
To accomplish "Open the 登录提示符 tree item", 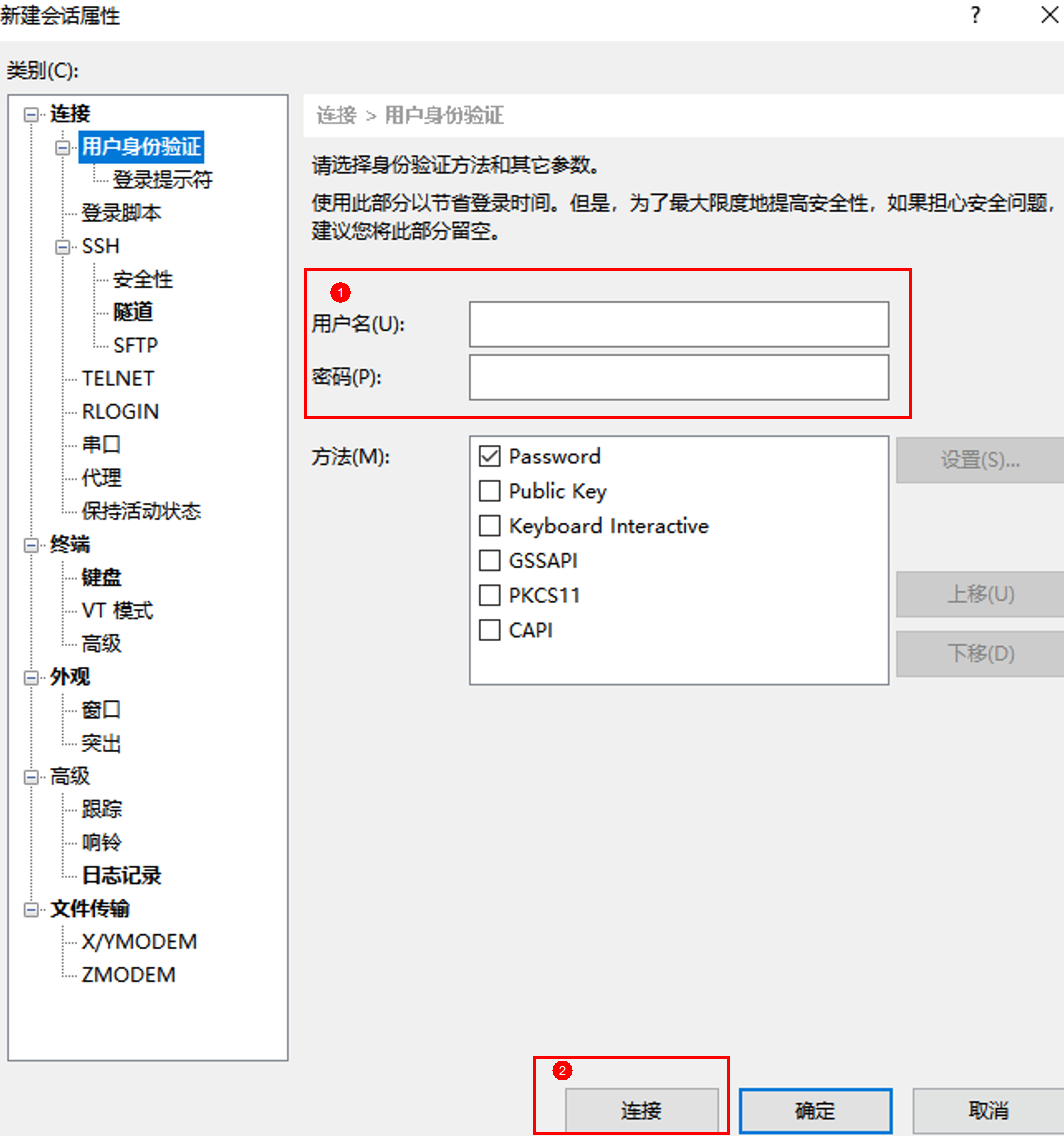I will [x=163, y=180].
